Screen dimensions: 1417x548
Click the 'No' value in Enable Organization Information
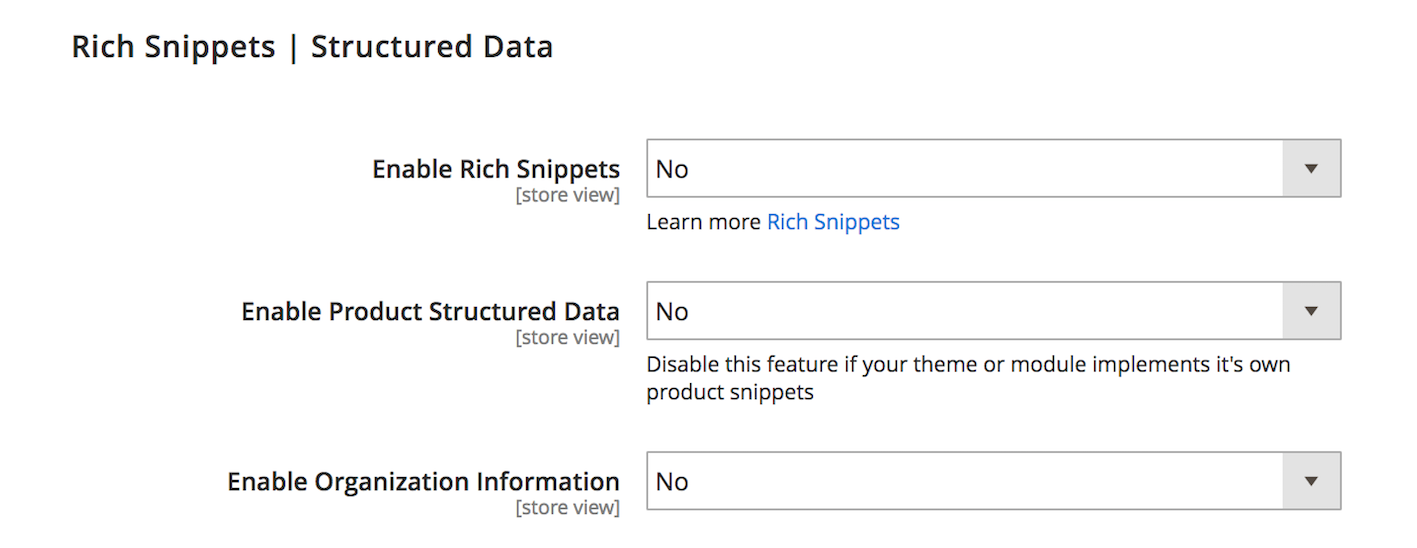(x=672, y=481)
